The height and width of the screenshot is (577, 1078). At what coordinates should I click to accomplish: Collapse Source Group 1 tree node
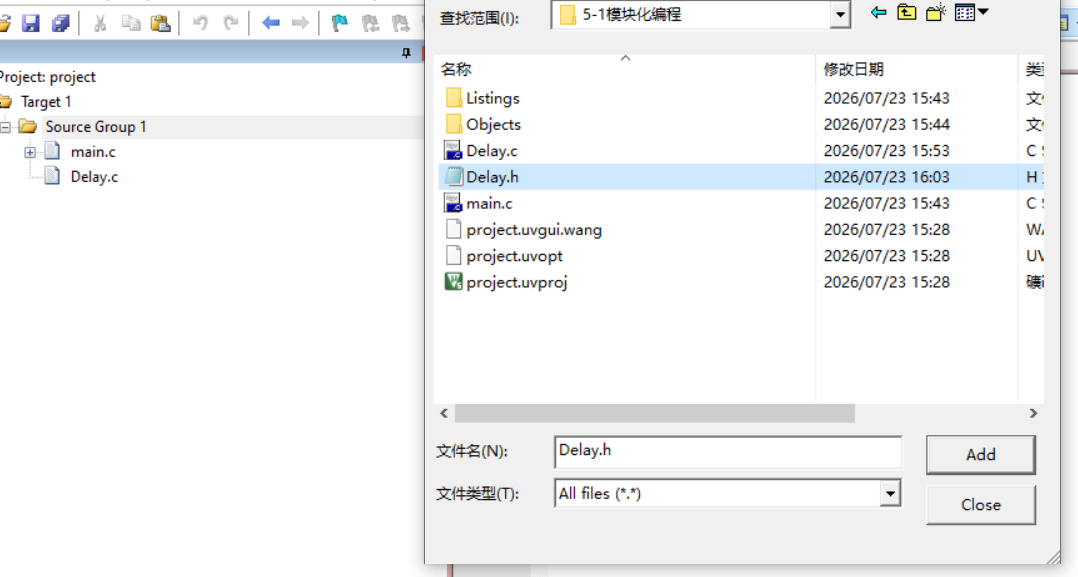[5, 127]
